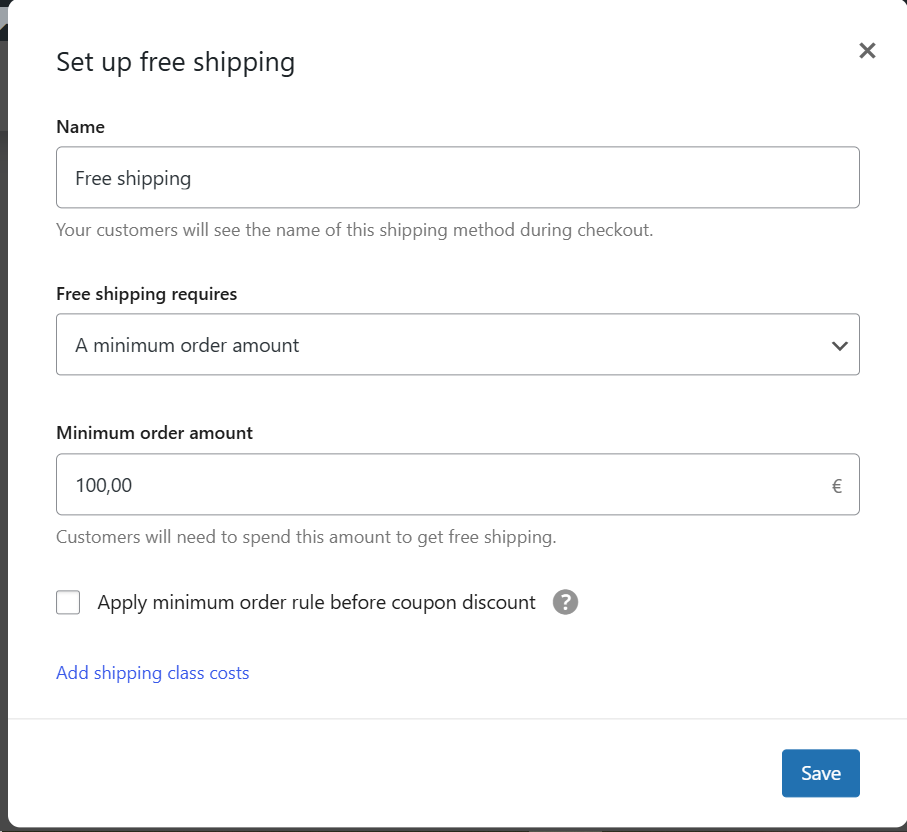Click the help icon beside coupon discount
Image resolution: width=907 pixels, height=832 pixels.
coord(566,602)
